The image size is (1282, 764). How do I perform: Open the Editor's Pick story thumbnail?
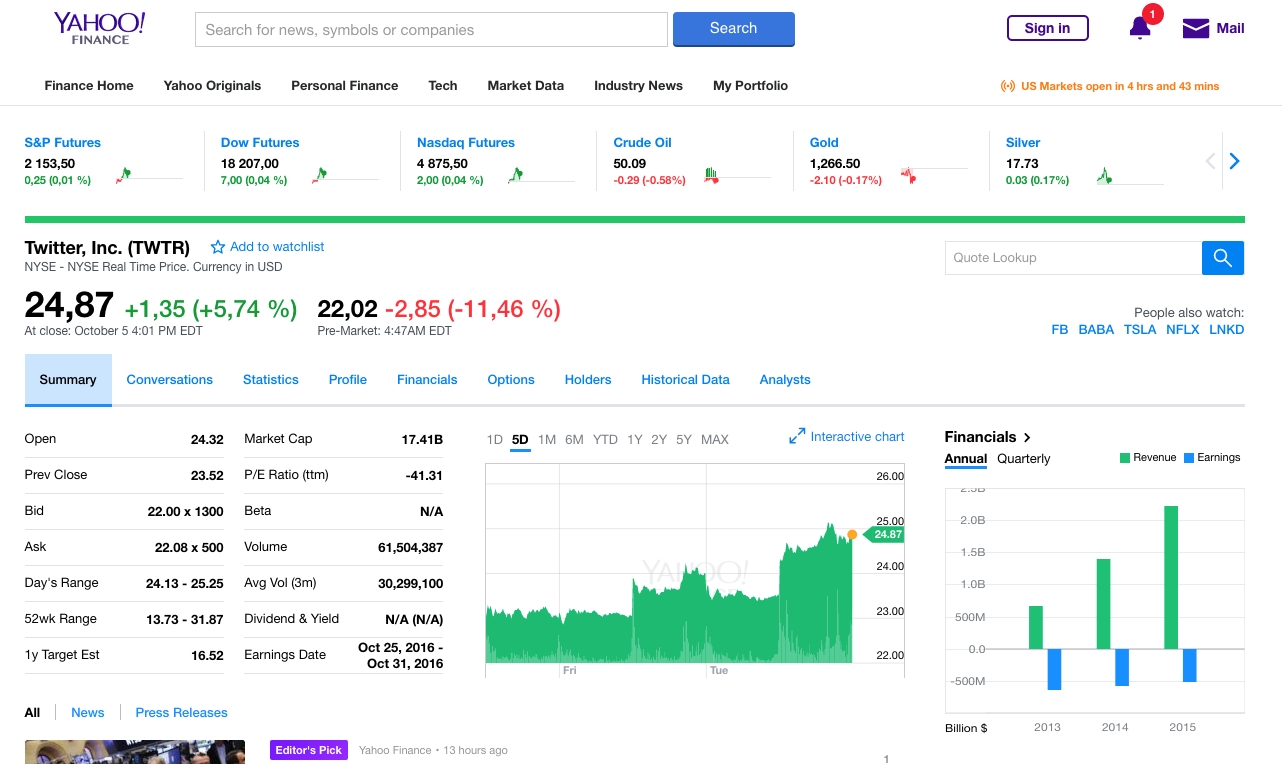(135, 752)
